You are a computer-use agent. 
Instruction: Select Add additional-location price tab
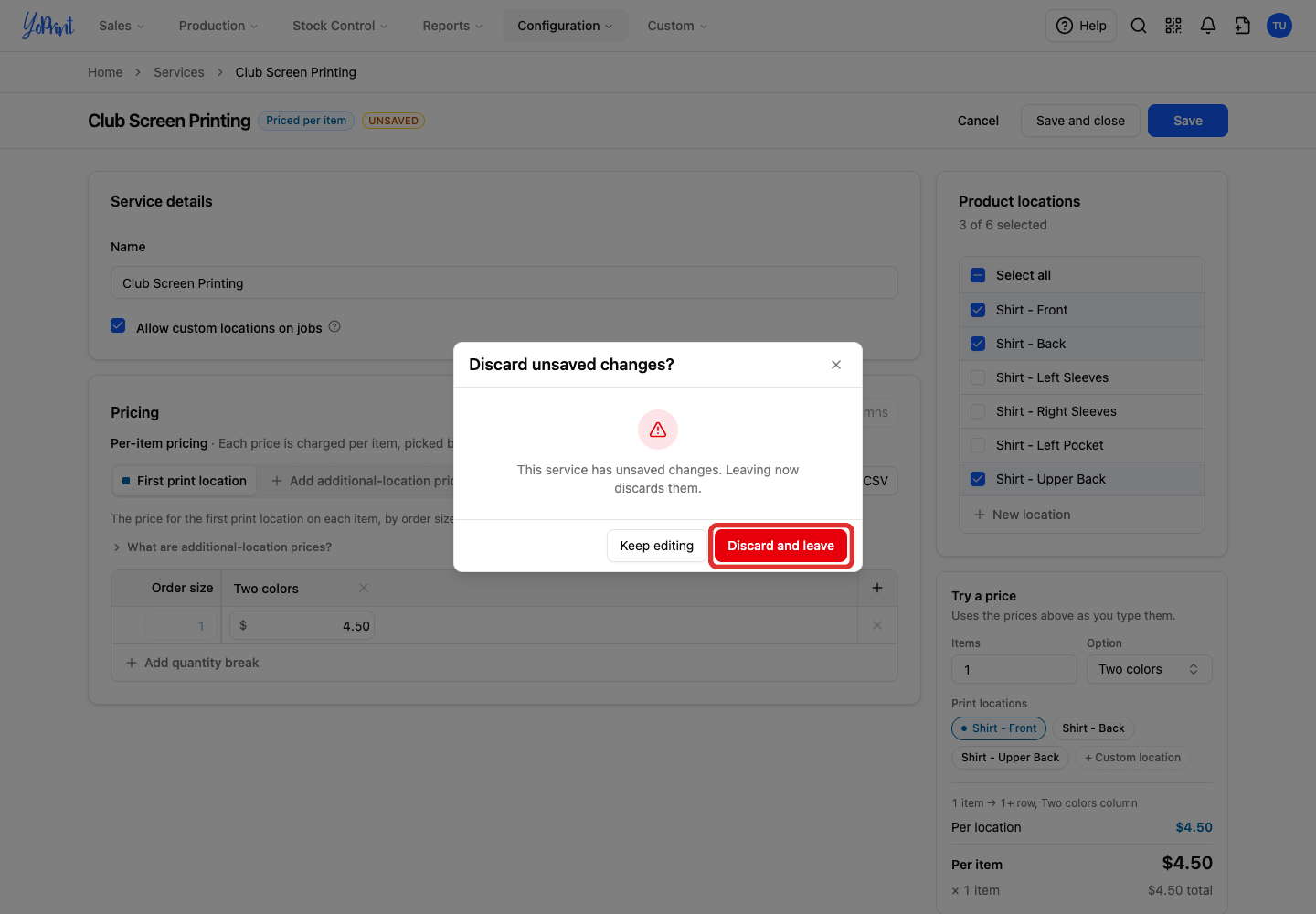point(363,481)
